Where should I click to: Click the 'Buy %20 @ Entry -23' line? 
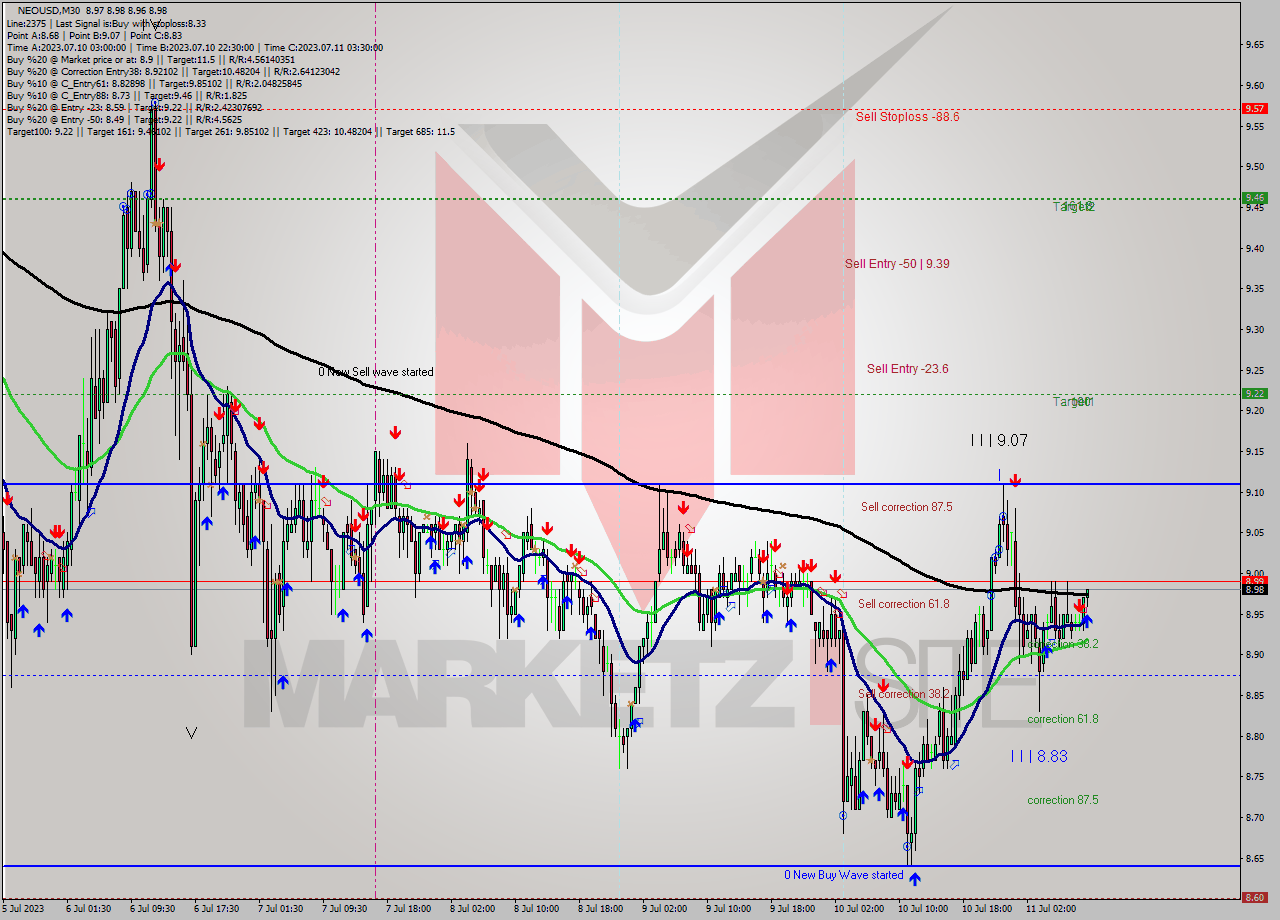tap(134, 107)
